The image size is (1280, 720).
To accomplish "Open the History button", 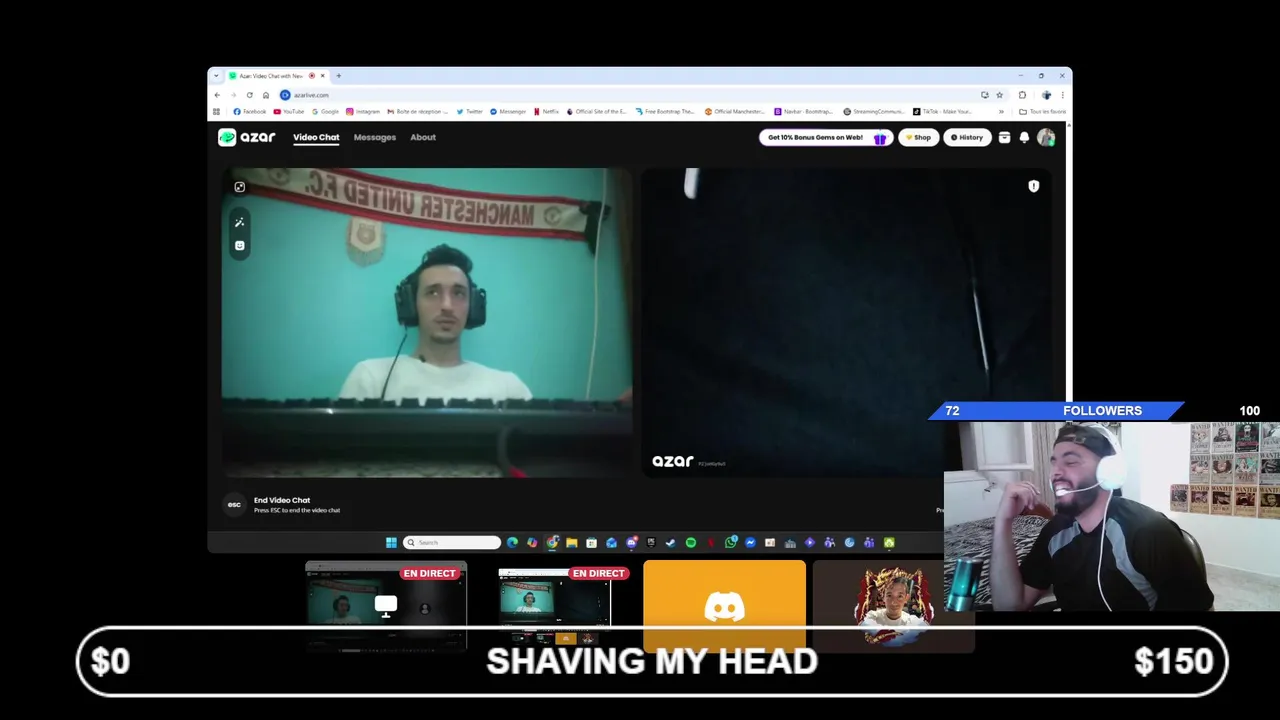I will pyautogui.click(x=967, y=138).
